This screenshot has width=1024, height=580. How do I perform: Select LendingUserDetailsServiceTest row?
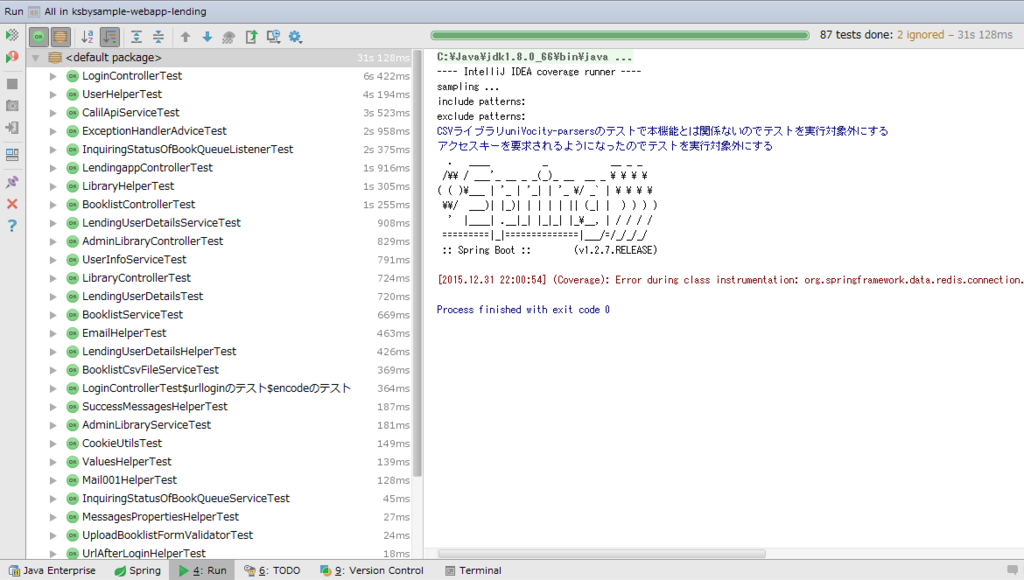click(x=221, y=223)
